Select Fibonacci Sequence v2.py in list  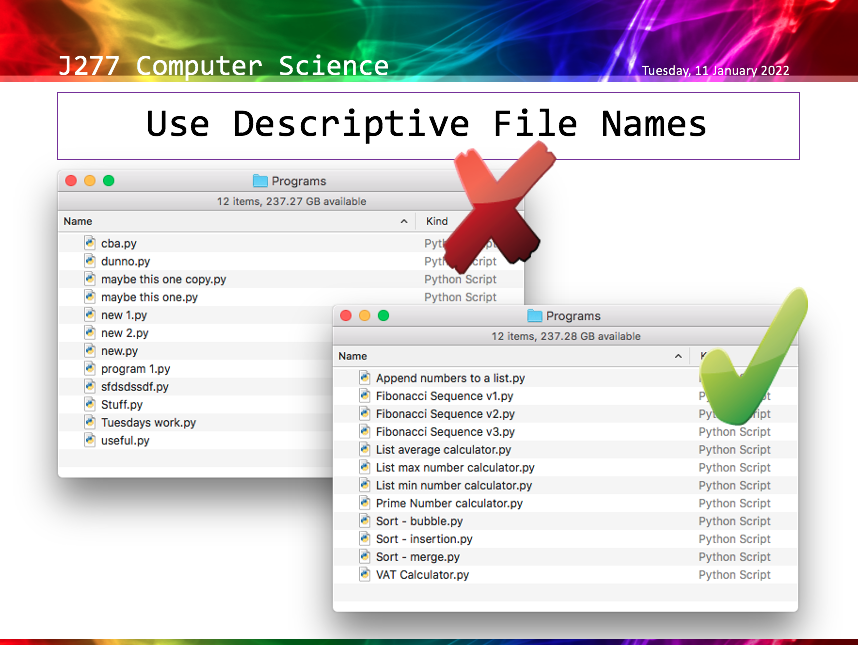[445, 414]
